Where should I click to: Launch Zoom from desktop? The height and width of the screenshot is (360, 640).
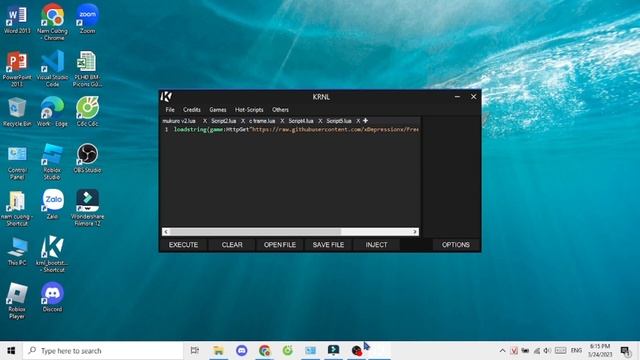click(x=87, y=19)
